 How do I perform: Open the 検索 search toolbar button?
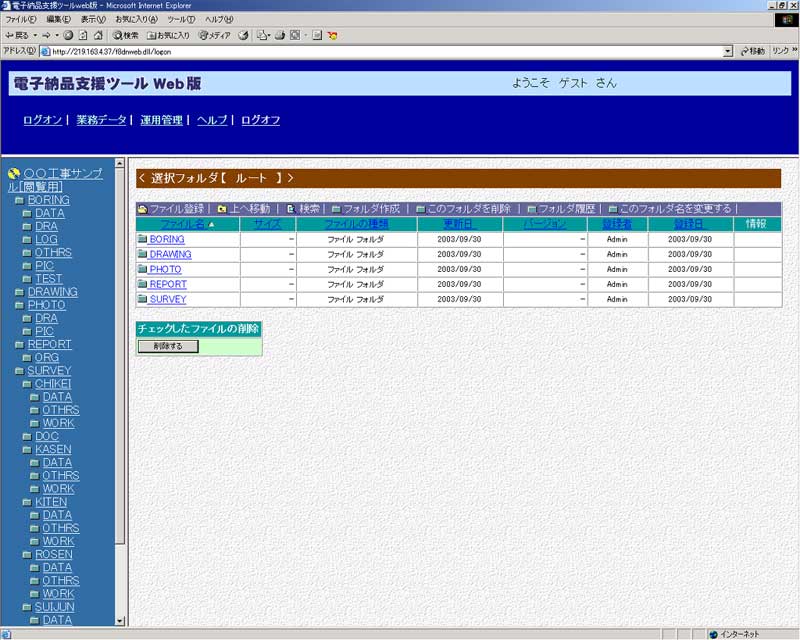[125, 35]
